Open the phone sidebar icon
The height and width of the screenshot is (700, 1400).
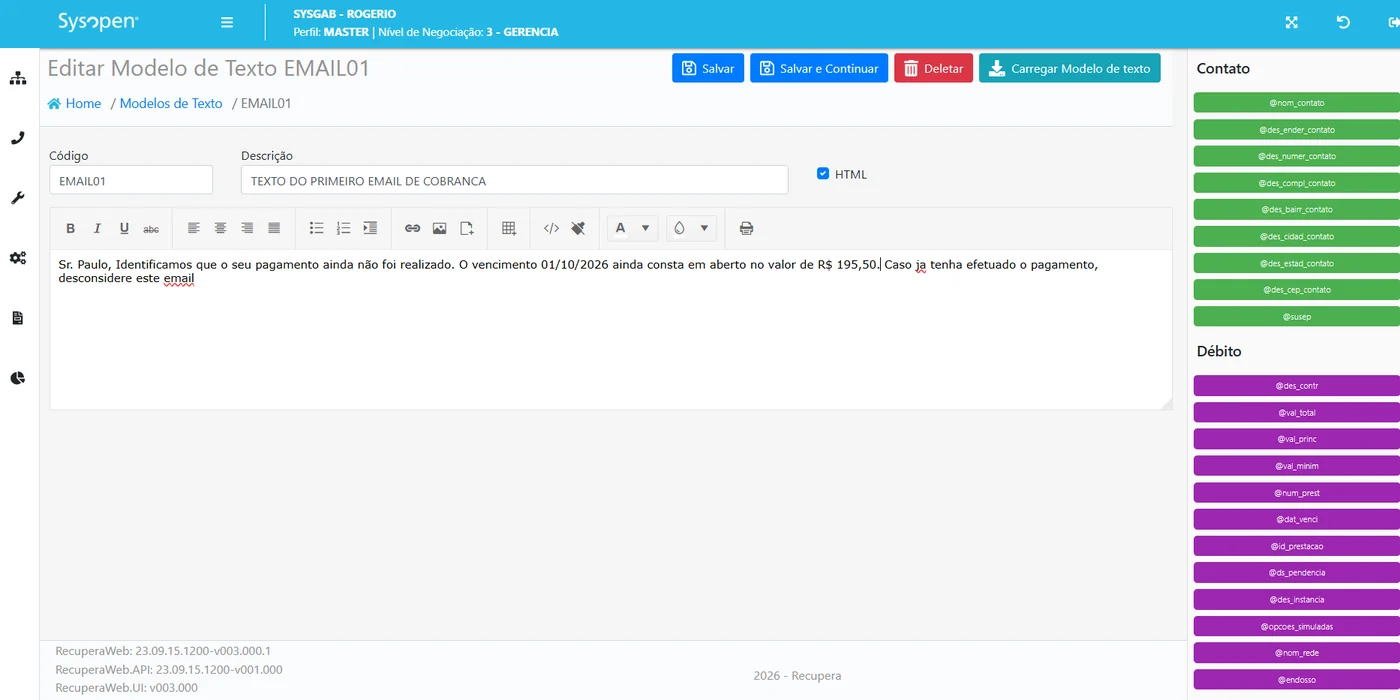coord(18,138)
